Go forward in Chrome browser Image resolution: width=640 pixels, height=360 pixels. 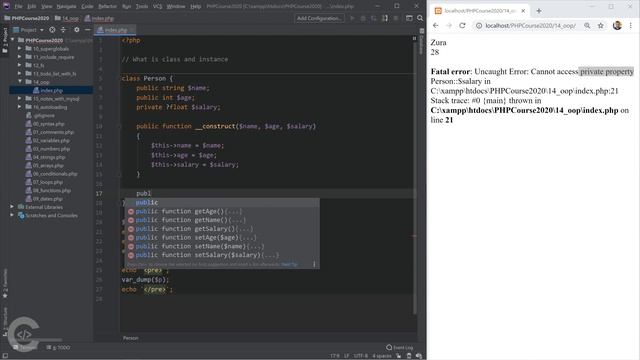coord(449,25)
